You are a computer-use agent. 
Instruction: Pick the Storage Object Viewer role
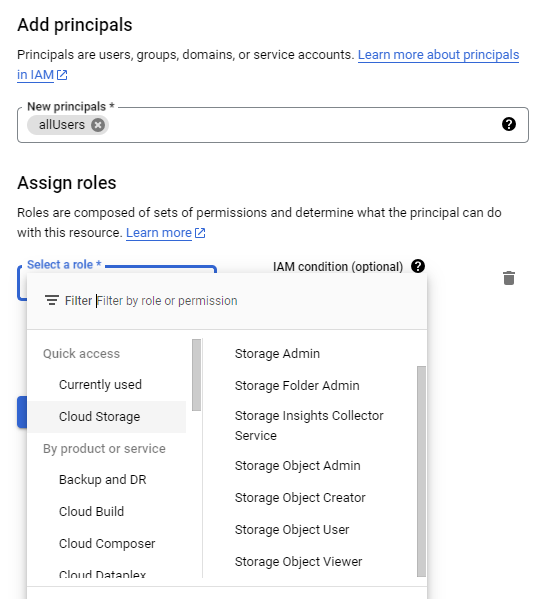[298, 562]
